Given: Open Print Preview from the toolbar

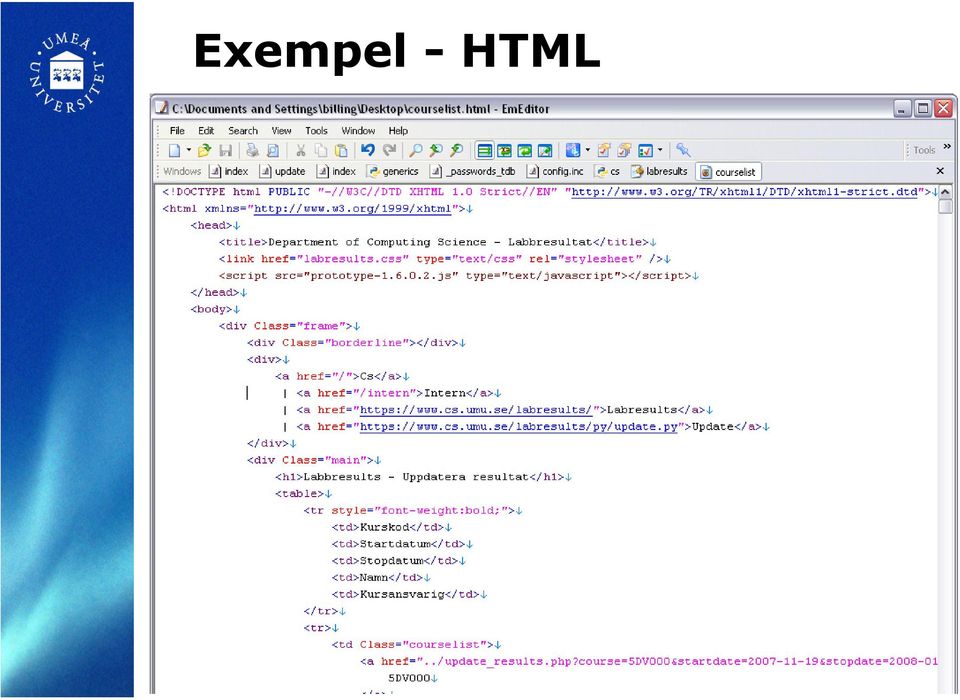Looking at the screenshot, I should coord(273,151).
